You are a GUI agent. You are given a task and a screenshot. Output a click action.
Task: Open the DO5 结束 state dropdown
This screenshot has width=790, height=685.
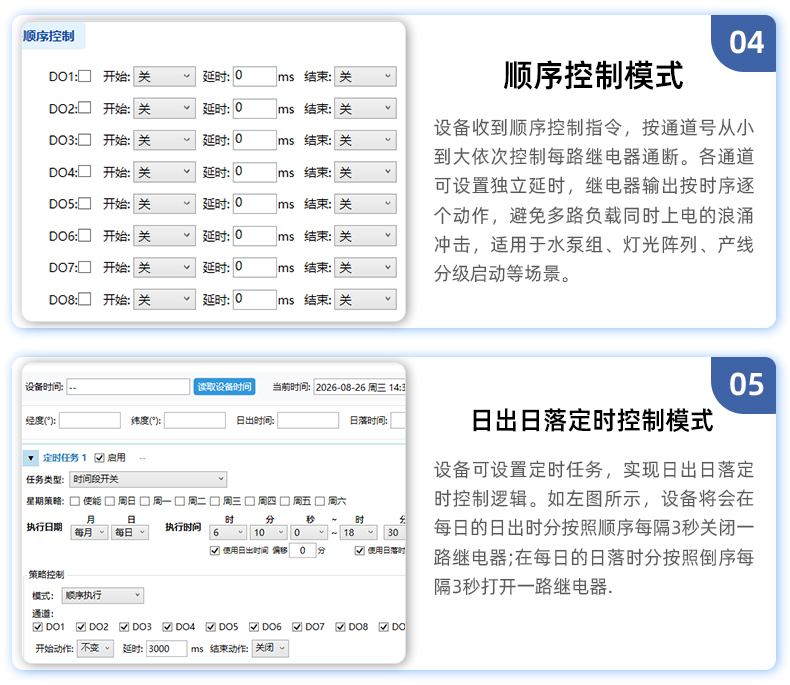pyautogui.click(x=365, y=204)
